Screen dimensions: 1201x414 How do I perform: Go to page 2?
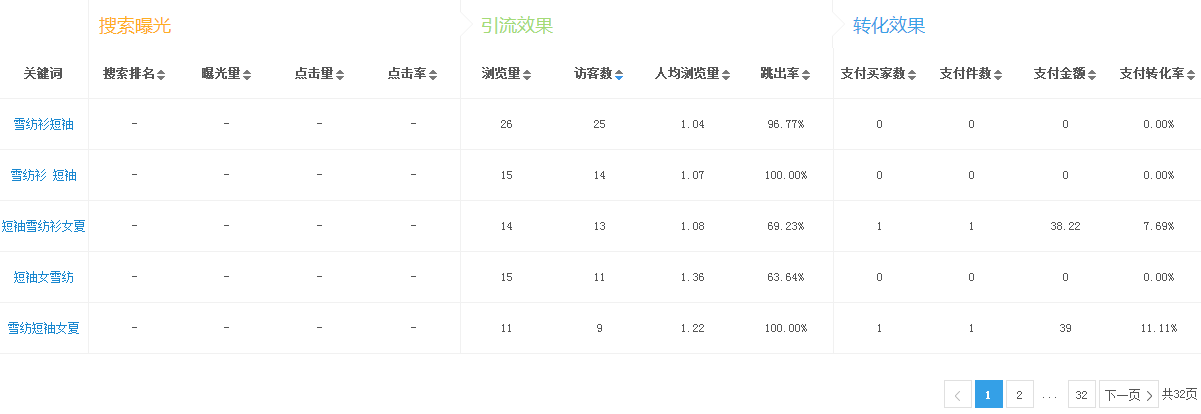point(1019,395)
